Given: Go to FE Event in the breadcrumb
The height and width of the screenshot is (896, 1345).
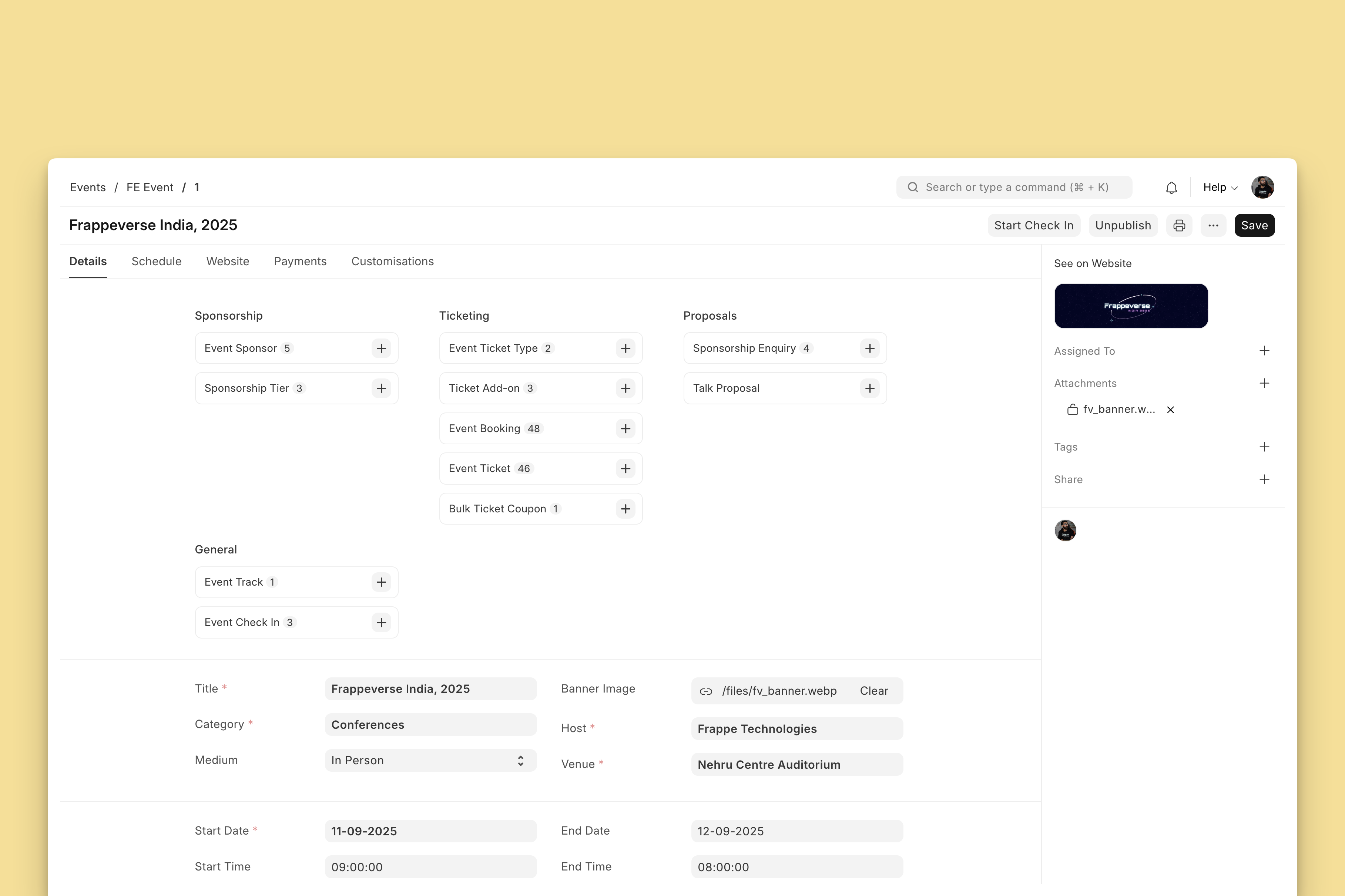Looking at the screenshot, I should point(150,188).
